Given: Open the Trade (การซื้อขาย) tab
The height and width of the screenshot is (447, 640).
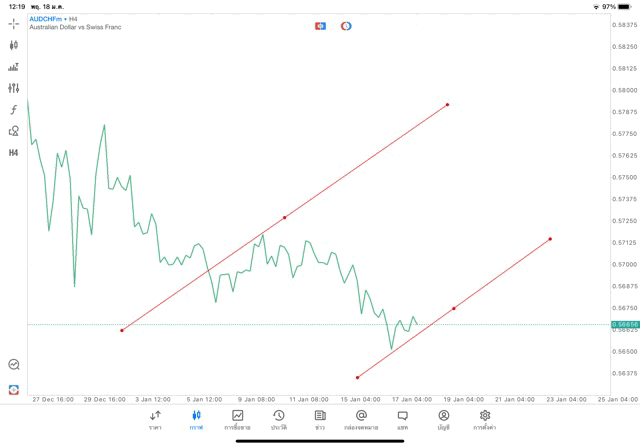Looking at the screenshot, I should 237,420.
